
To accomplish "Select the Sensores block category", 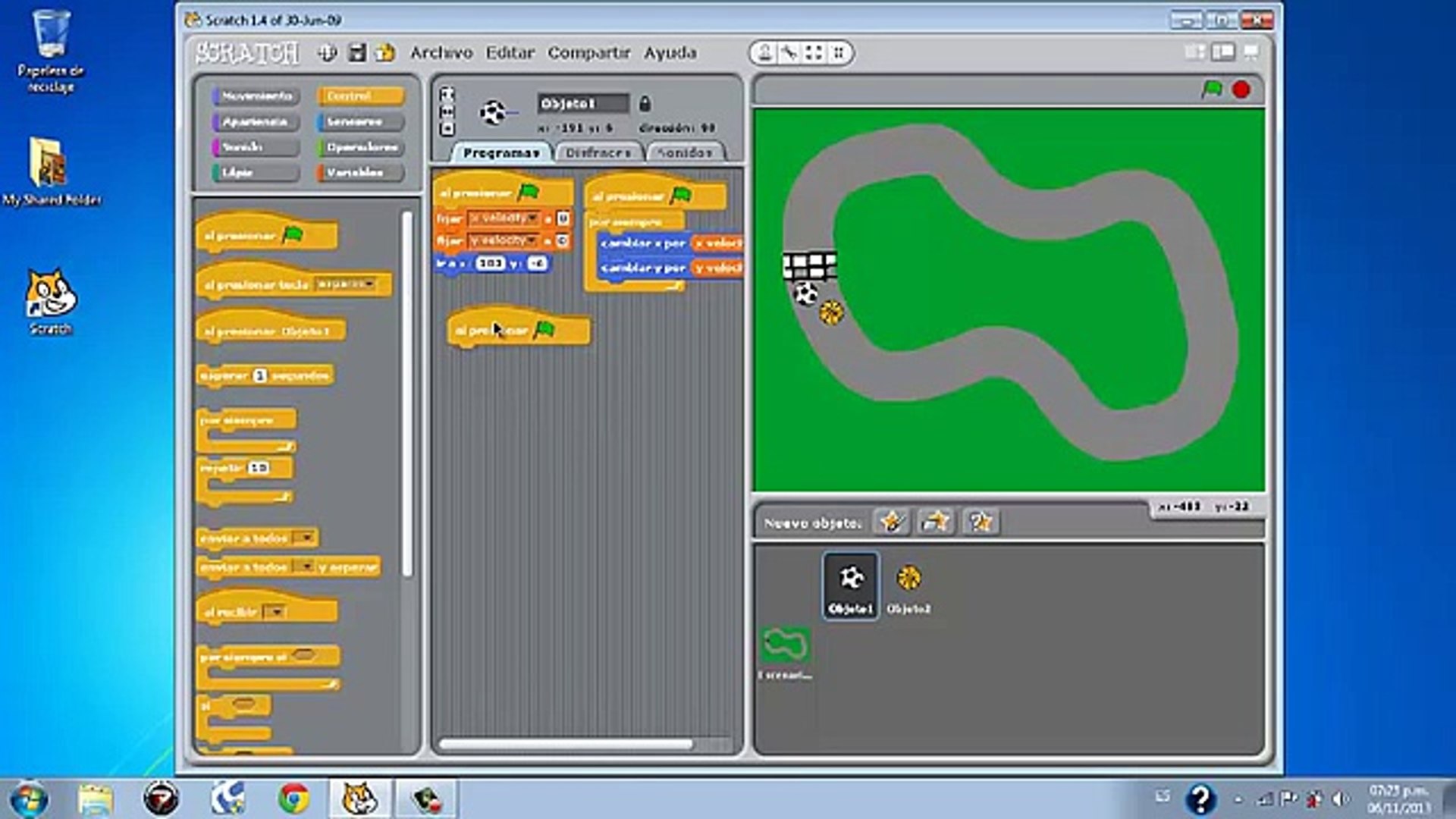I will (x=360, y=121).
